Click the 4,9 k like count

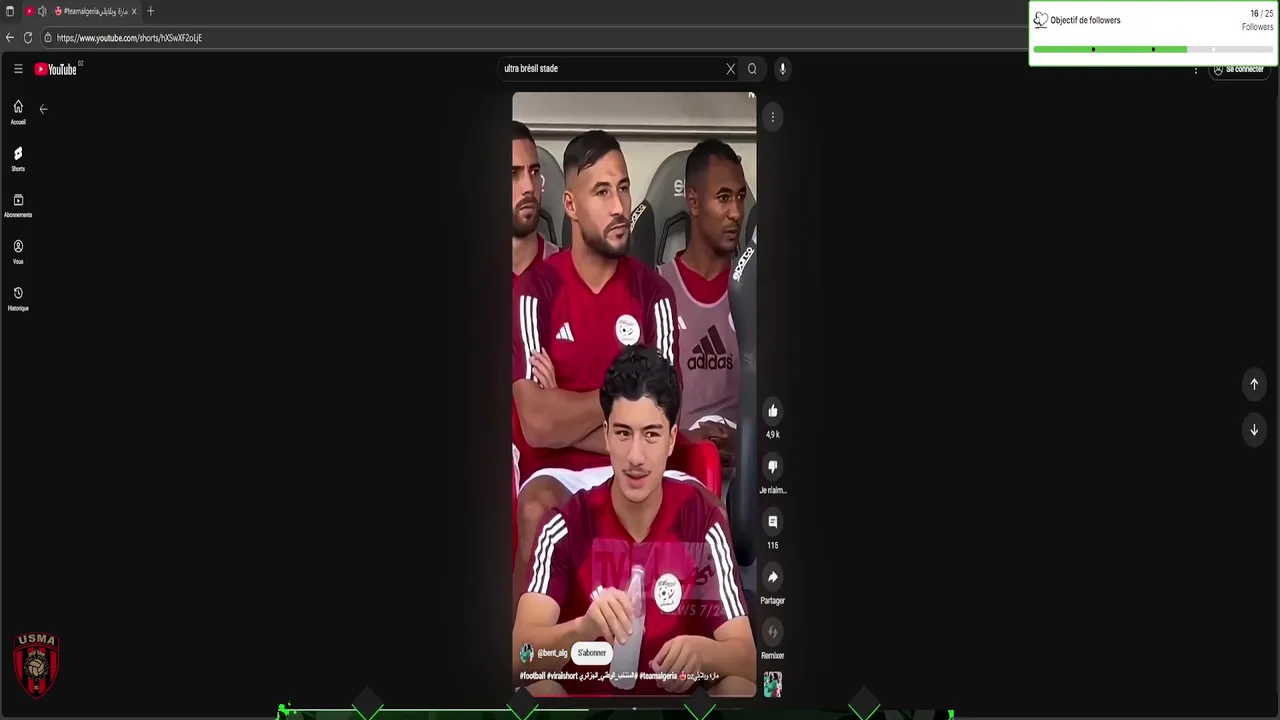coord(772,435)
